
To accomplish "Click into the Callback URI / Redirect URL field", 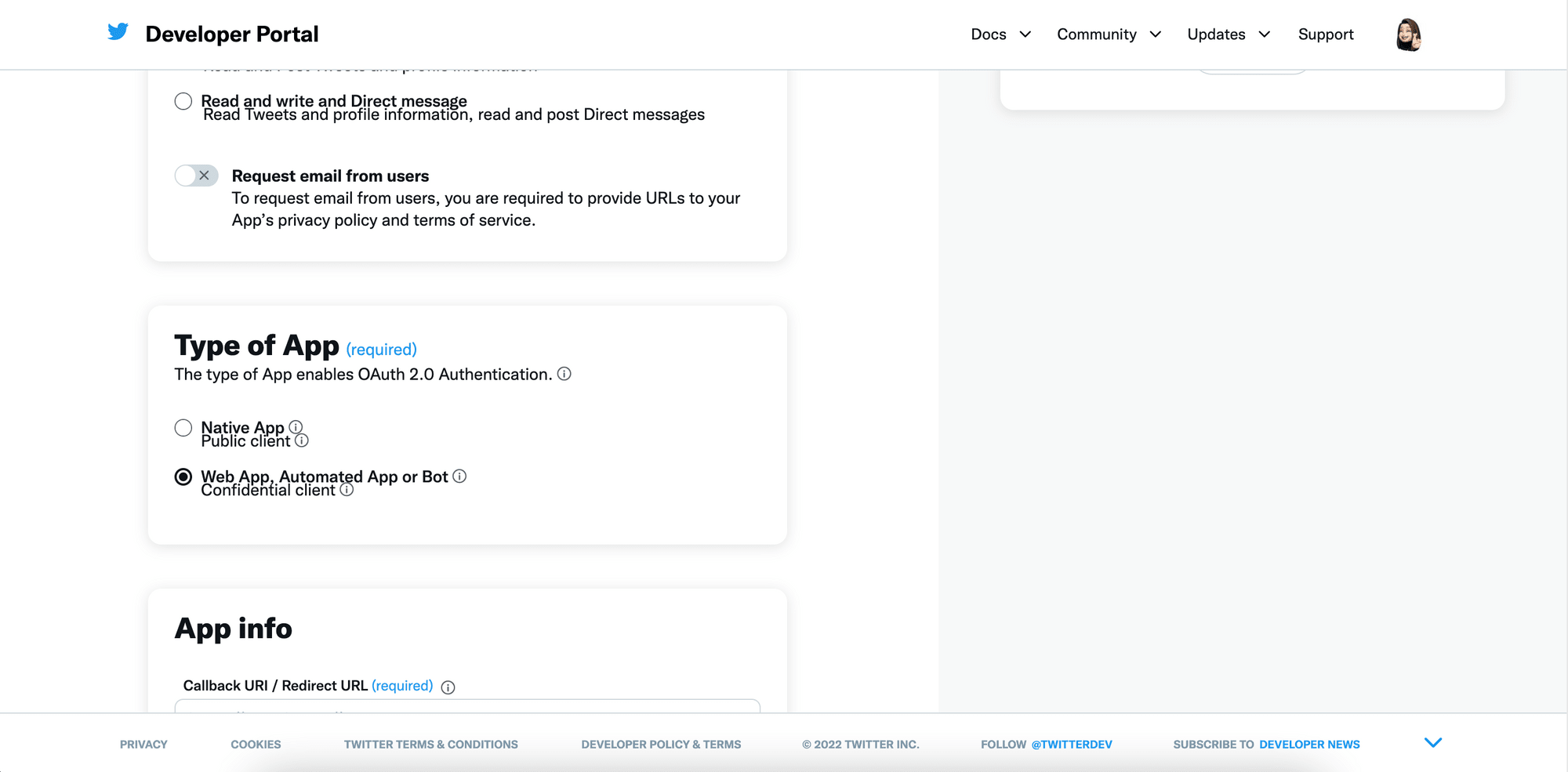I will coord(467,706).
